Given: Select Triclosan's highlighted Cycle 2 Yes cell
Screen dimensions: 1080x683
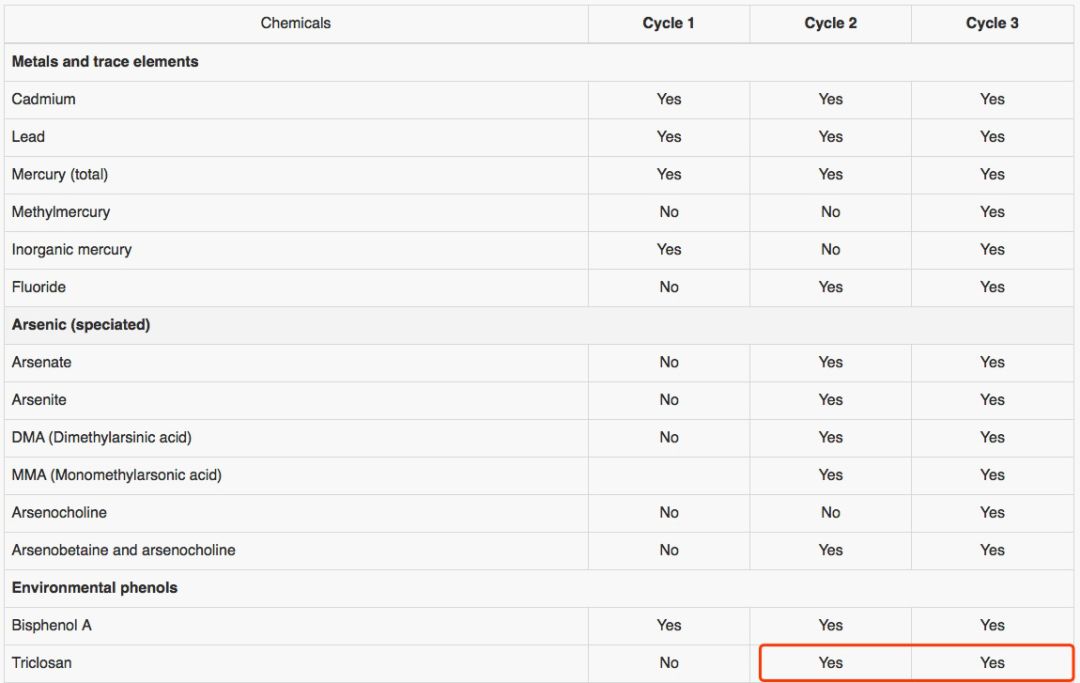Looking at the screenshot, I should click(830, 663).
